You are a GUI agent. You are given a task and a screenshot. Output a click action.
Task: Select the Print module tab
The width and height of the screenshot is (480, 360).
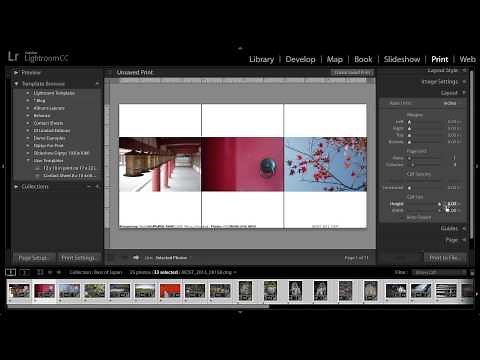[x=440, y=59]
